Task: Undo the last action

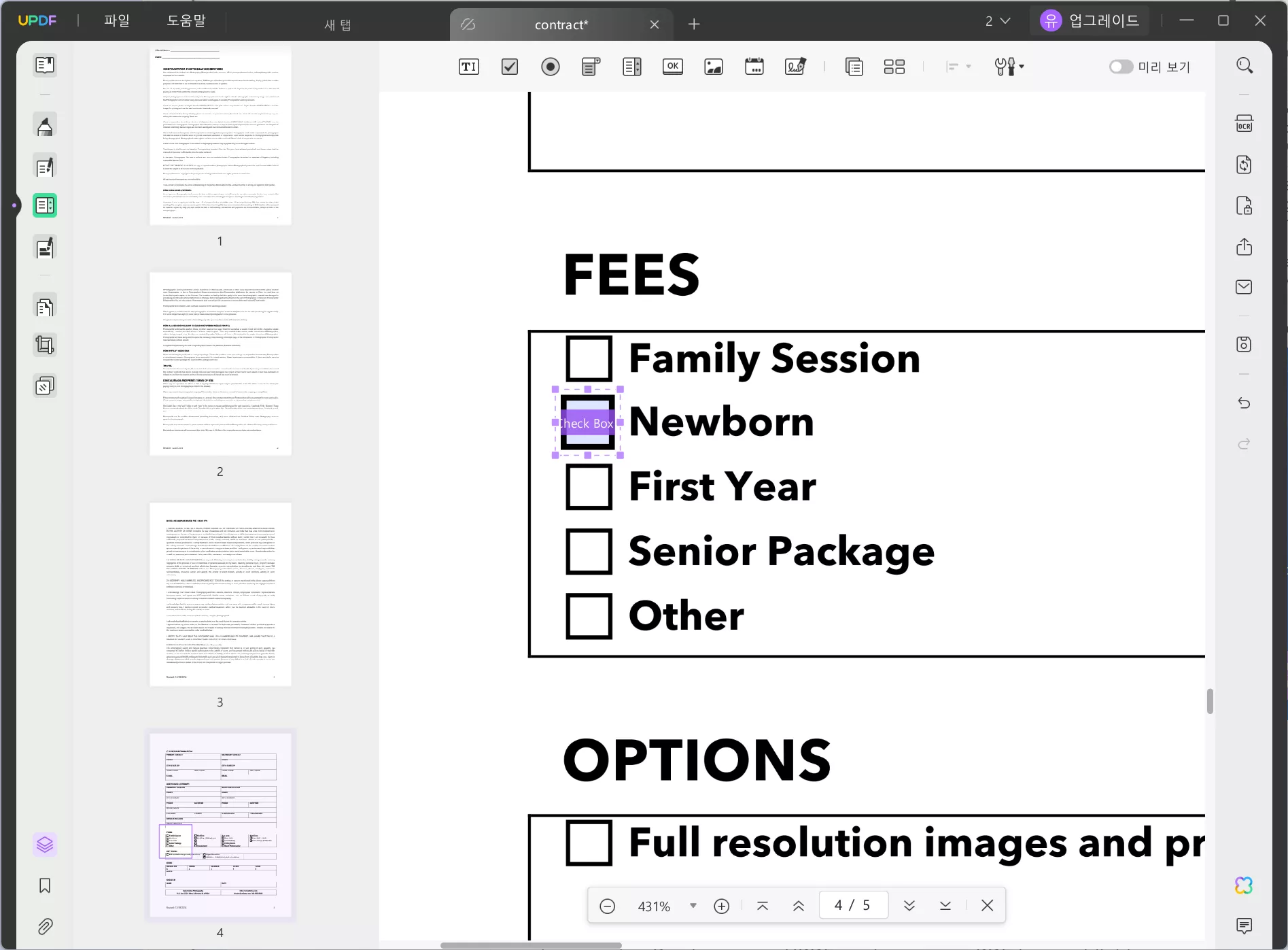Action: tap(1244, 403)
